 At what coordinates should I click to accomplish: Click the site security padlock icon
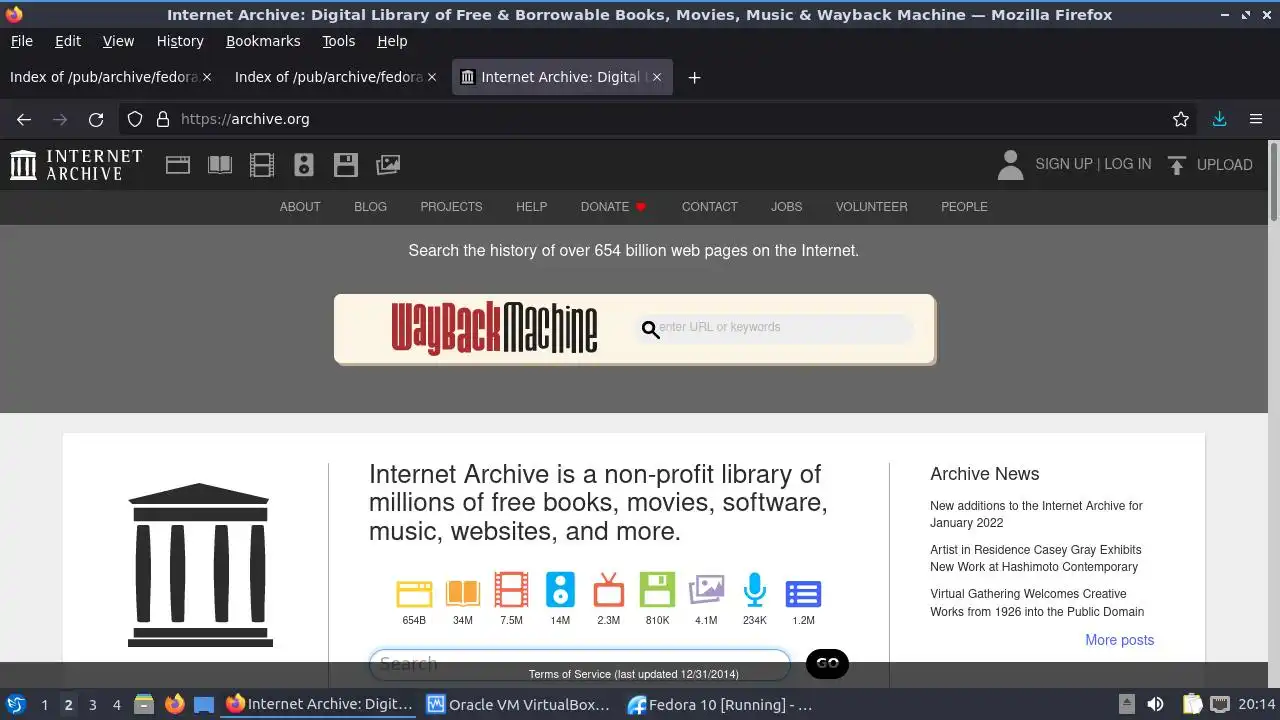[x=163, y=119]
